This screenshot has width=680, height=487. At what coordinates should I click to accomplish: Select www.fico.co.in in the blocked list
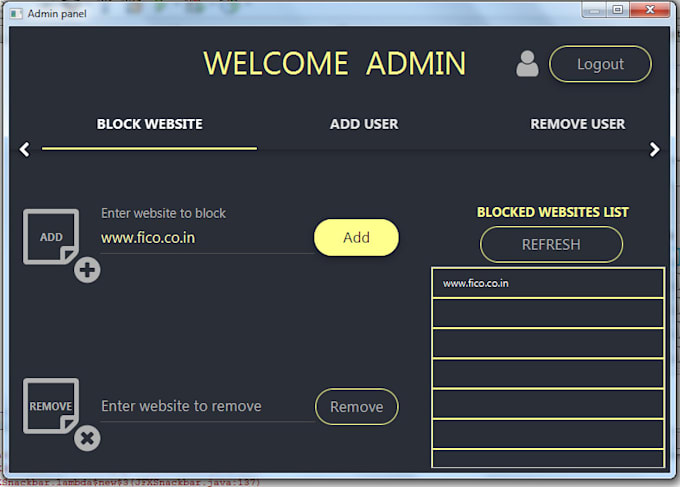coord(548,283)
